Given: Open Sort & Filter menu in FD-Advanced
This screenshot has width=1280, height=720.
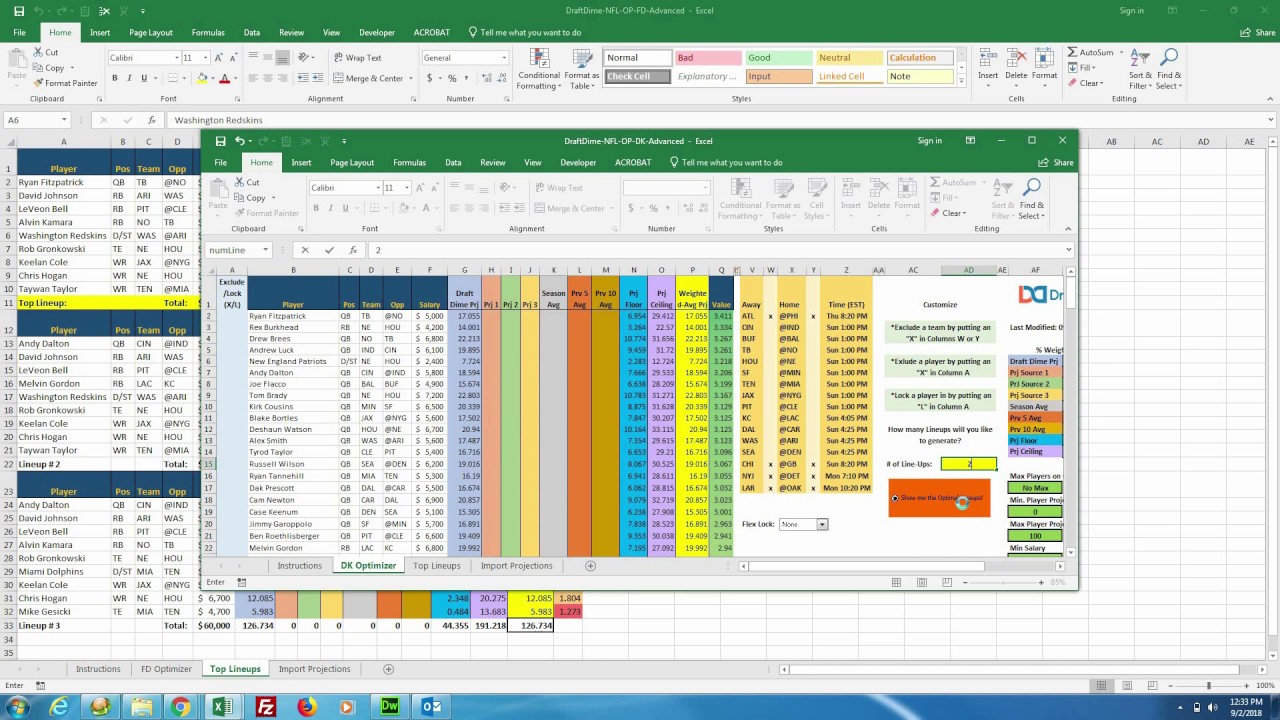Looking at the screenshot, I should coord(1141,68).
